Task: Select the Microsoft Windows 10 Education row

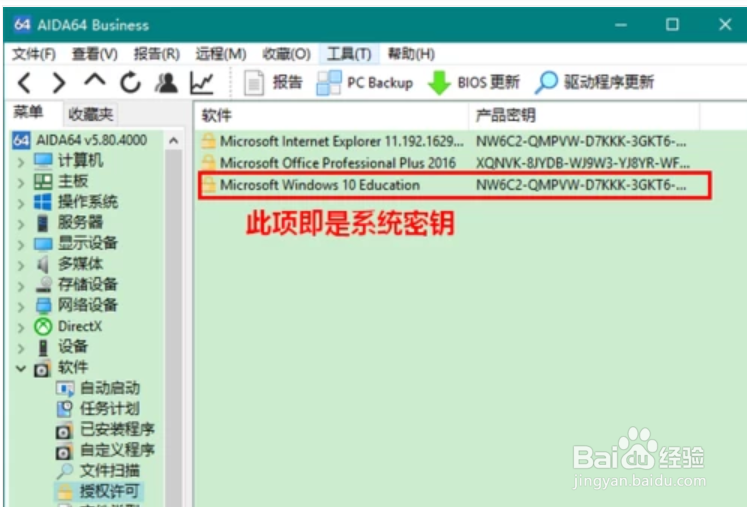Action: (453, 185)
